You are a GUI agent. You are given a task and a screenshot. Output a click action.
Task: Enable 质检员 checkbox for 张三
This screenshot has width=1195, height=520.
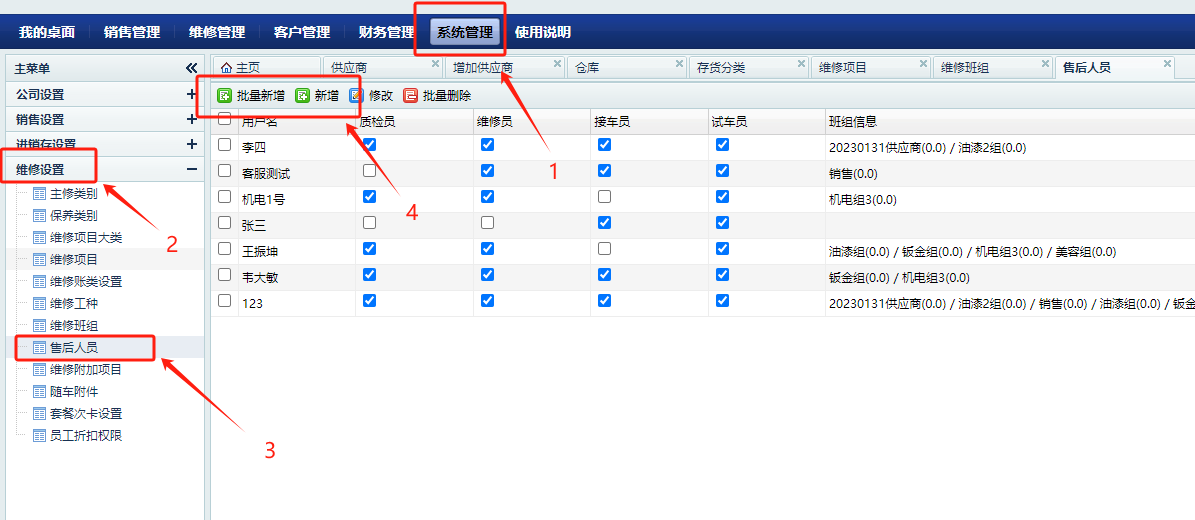(370, 222)
